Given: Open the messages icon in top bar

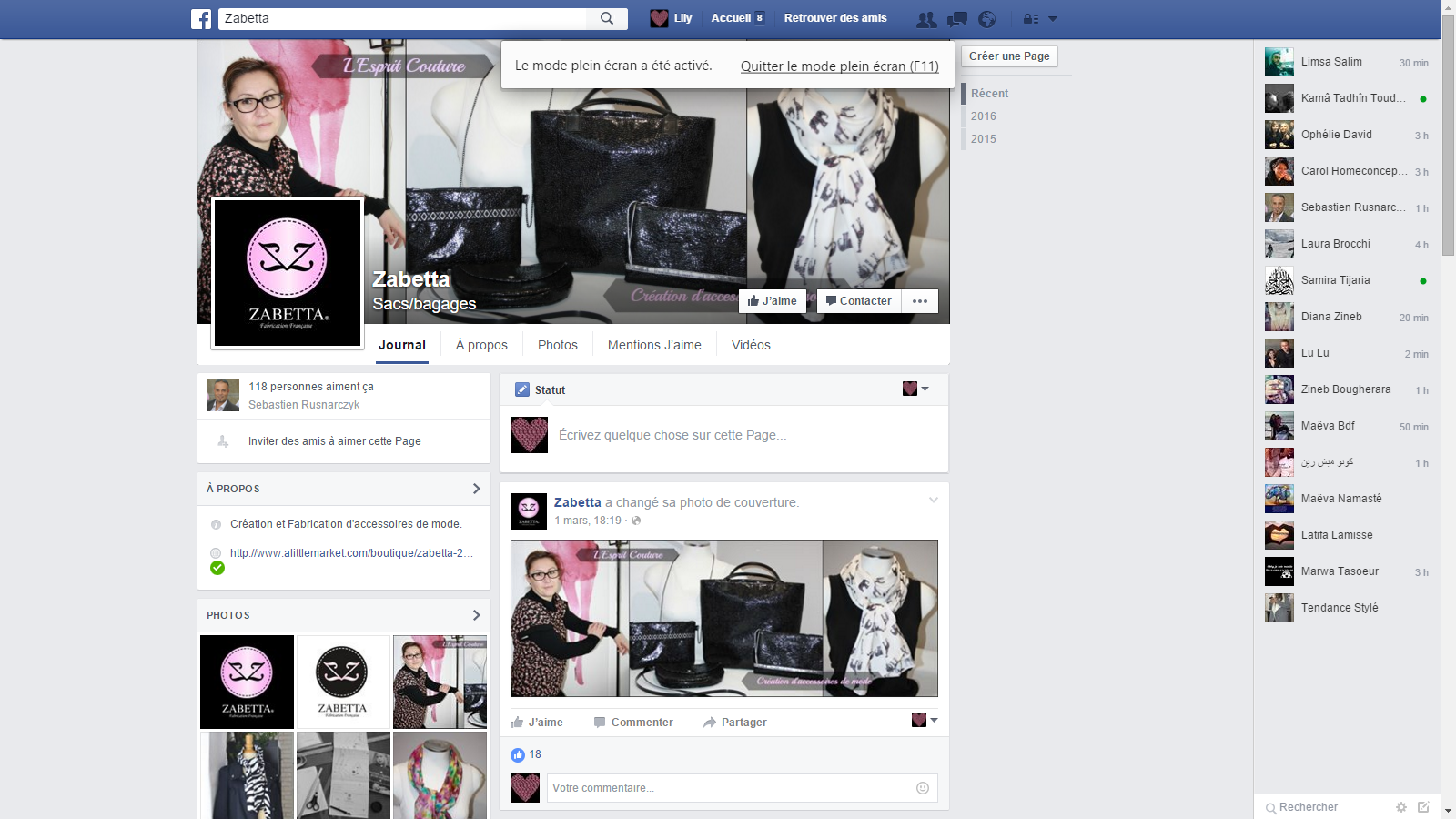Looking at the screenshot, I should pyautogui.click(x=956, y=19).
